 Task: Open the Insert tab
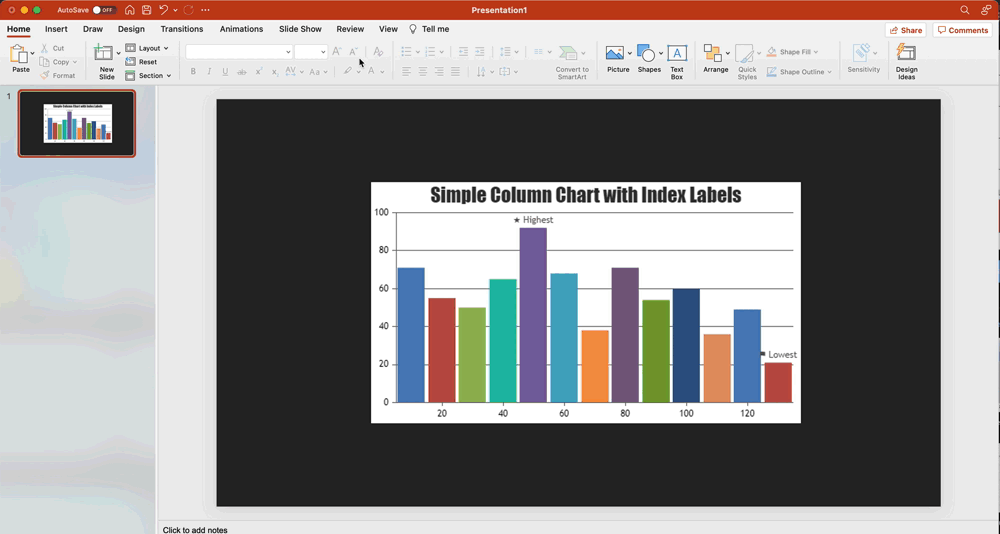coord(56,29)
